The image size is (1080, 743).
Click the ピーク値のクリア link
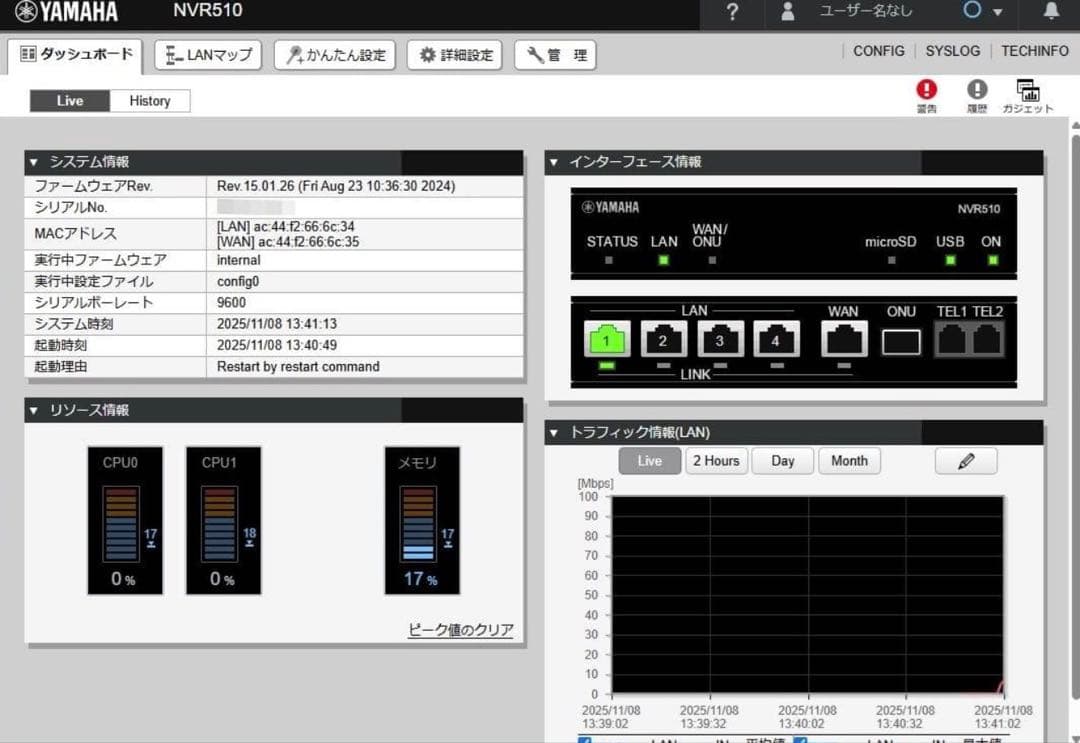point(462,630)
